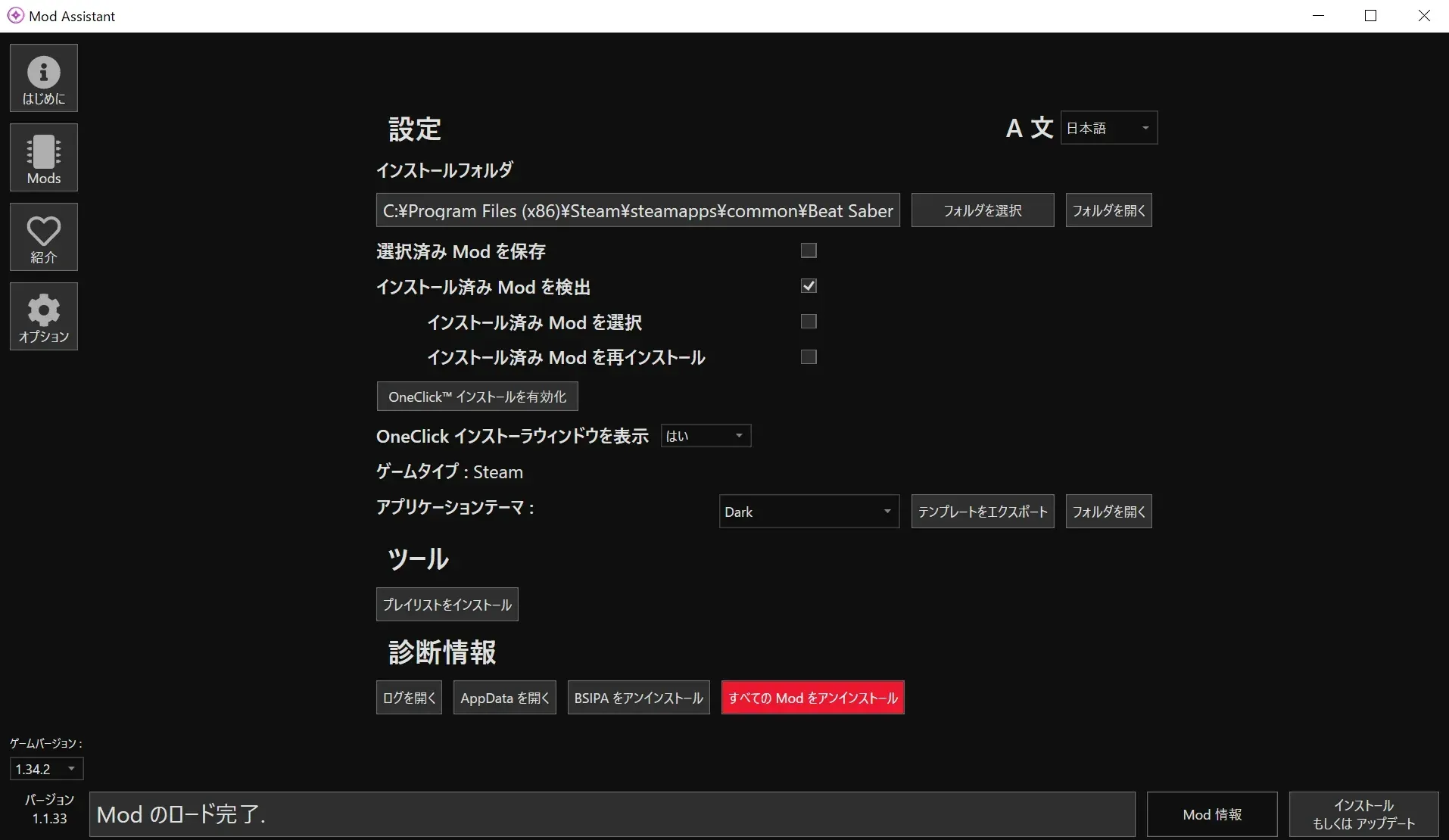Image resolution: width=1449 pixels, height=840 pixels.
Task: Uncheck インストール済み Mod を検出
Action: coord(809,285)
